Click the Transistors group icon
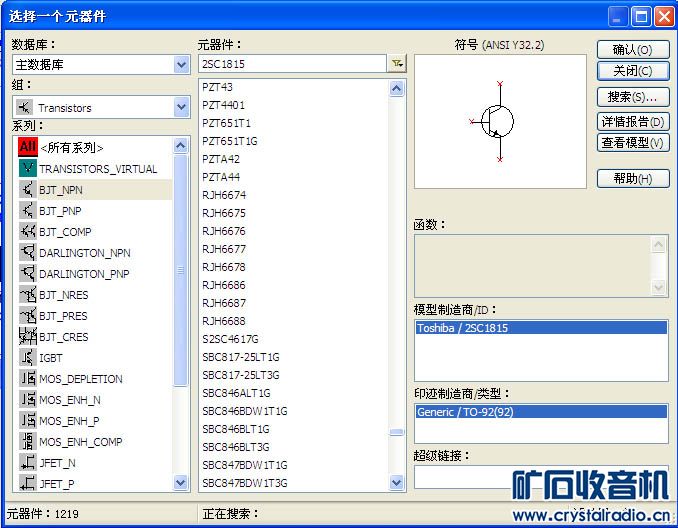This screenshot has width=678, height=528. (x=25, y=107)
